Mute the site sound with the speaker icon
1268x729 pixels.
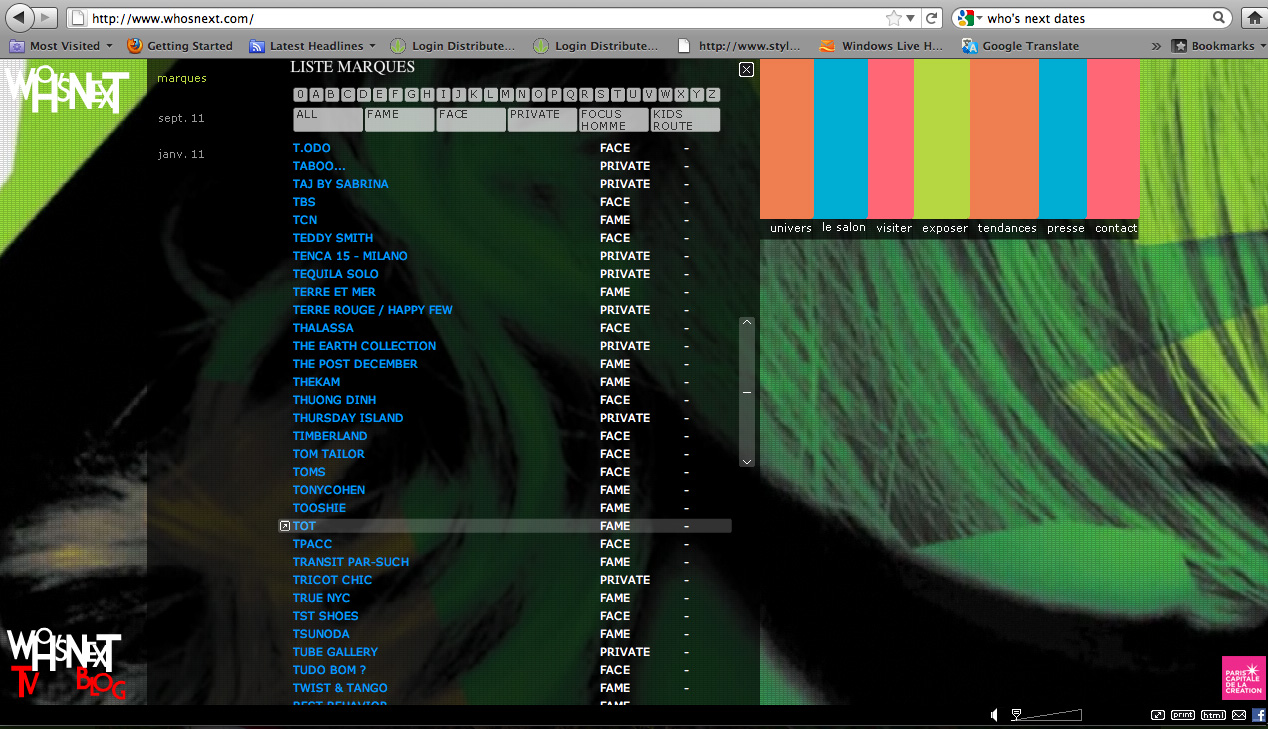click(995, 715)
